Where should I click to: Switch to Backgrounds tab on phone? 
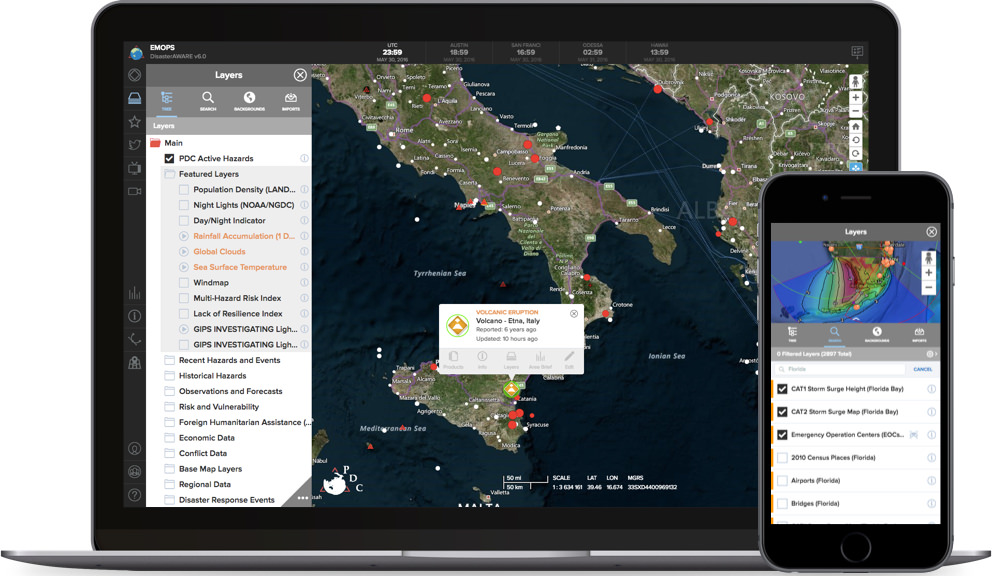877,334
